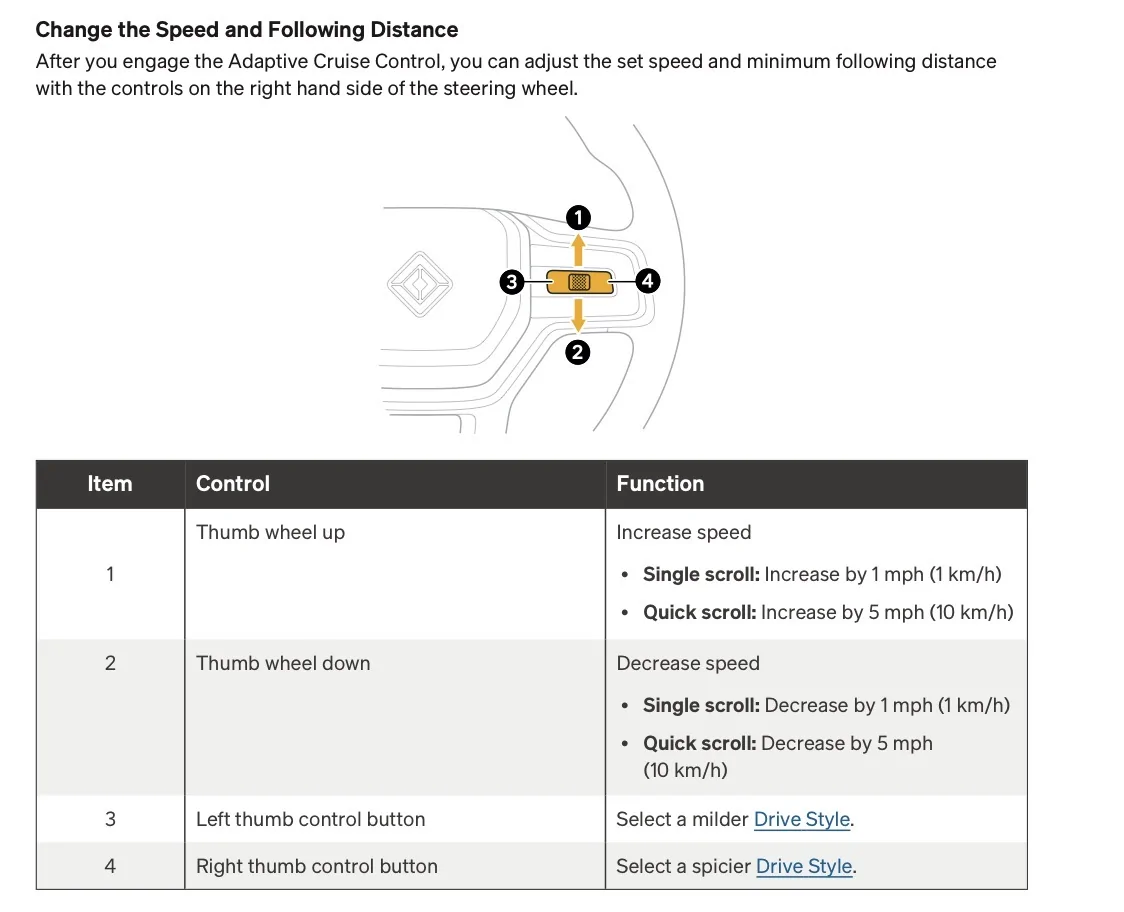
Task: Select the Right thumb control button cell
Action: click(395, 866)
